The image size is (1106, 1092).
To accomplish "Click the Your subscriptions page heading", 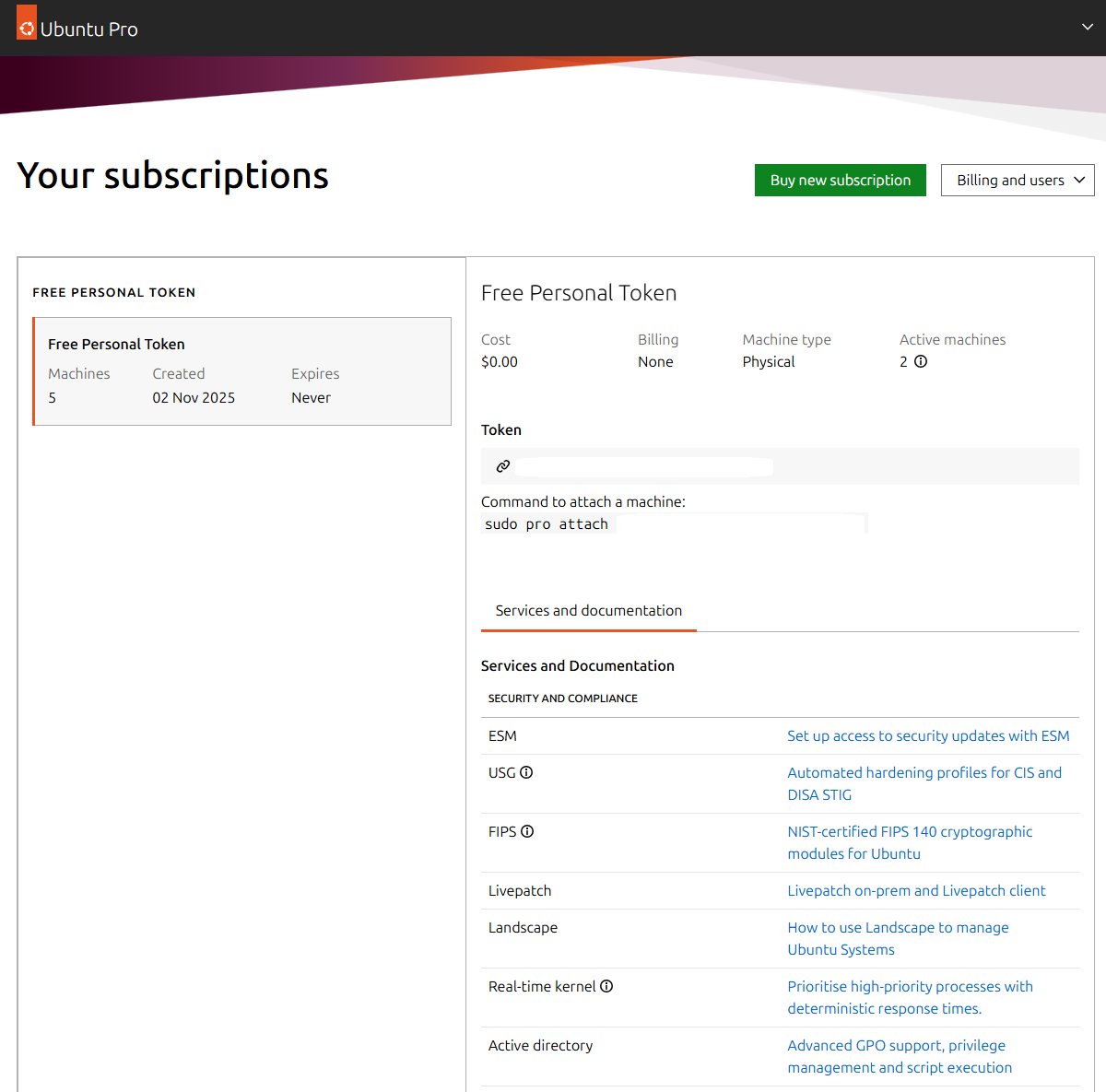I will tap(172, 175).
